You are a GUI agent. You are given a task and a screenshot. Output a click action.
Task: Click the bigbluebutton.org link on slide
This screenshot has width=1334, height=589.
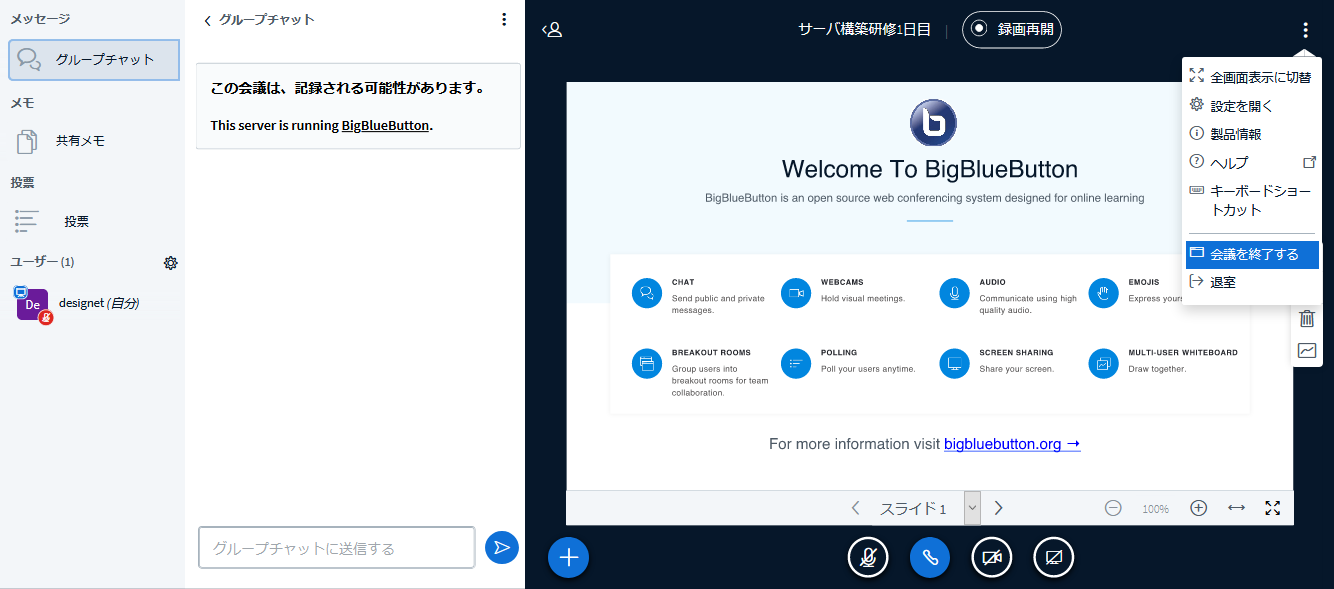pyautogui.click(x=1012, y=444)
